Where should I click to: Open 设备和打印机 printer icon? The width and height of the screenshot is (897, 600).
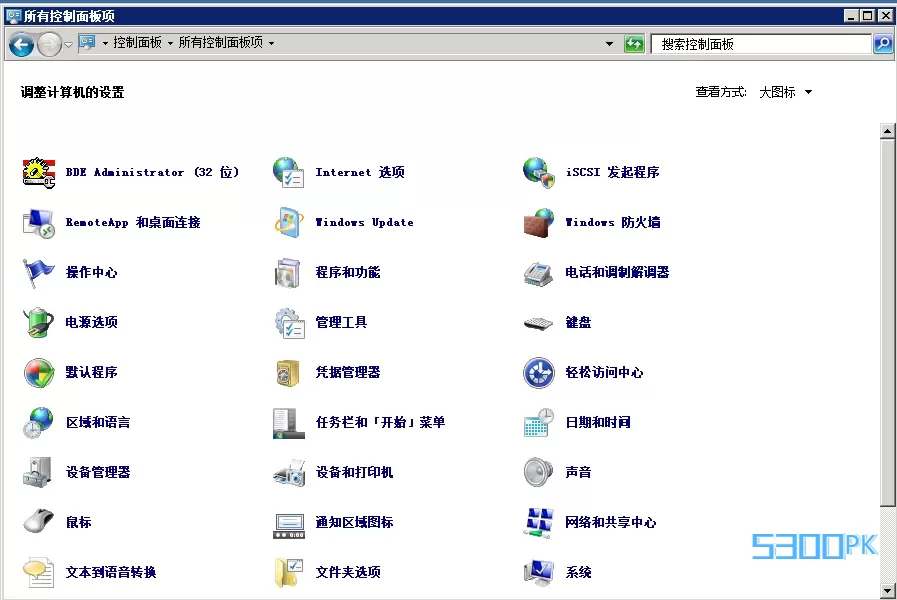pyautogui.click(x=289, y=472)
